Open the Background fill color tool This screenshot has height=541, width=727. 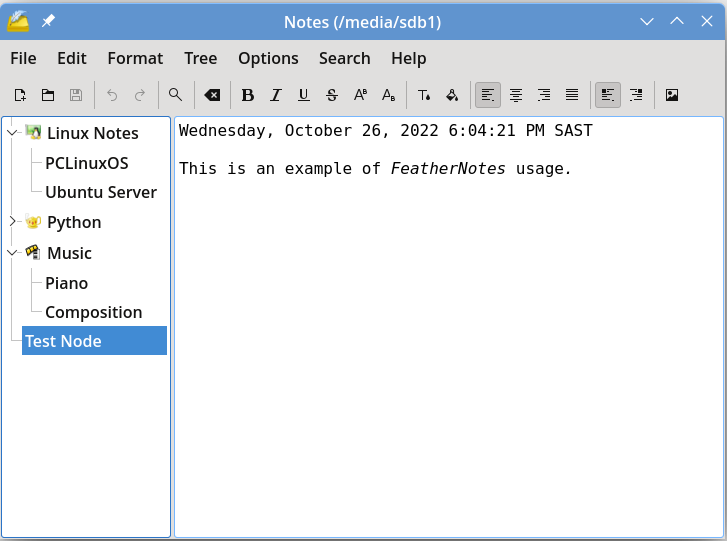point(452,95)
